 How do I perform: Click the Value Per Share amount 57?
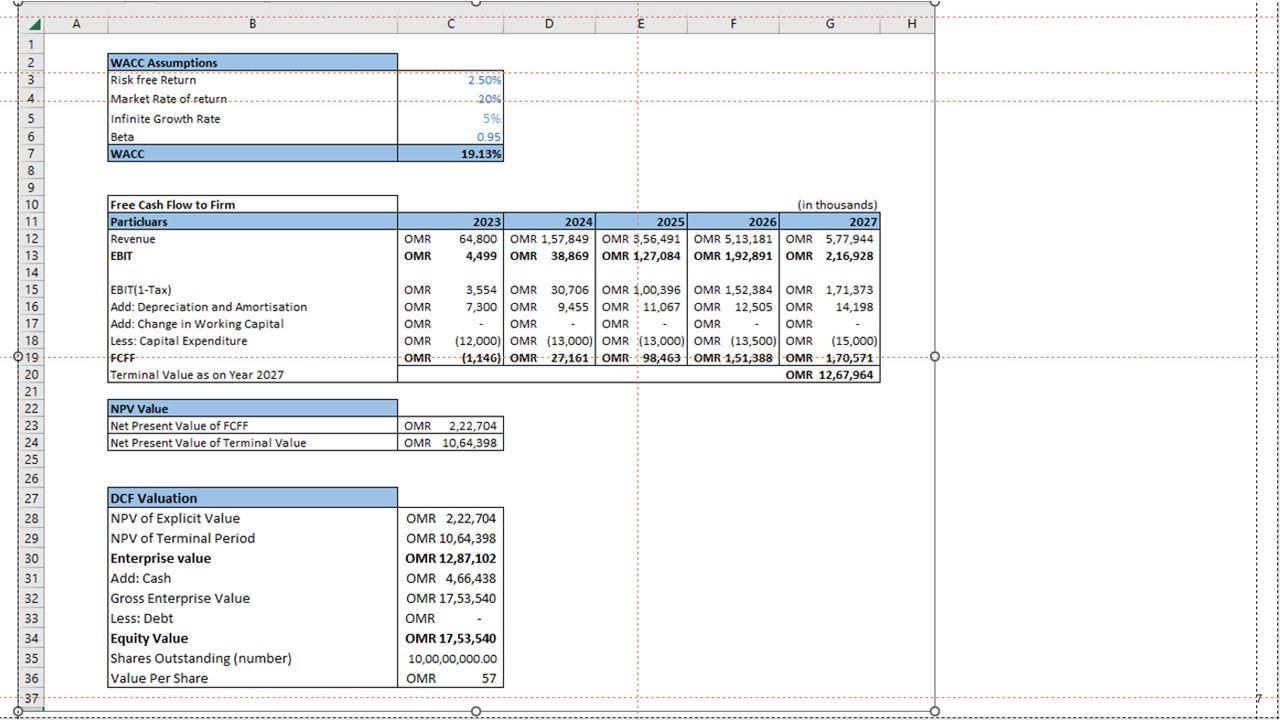(x=450, y=678)
